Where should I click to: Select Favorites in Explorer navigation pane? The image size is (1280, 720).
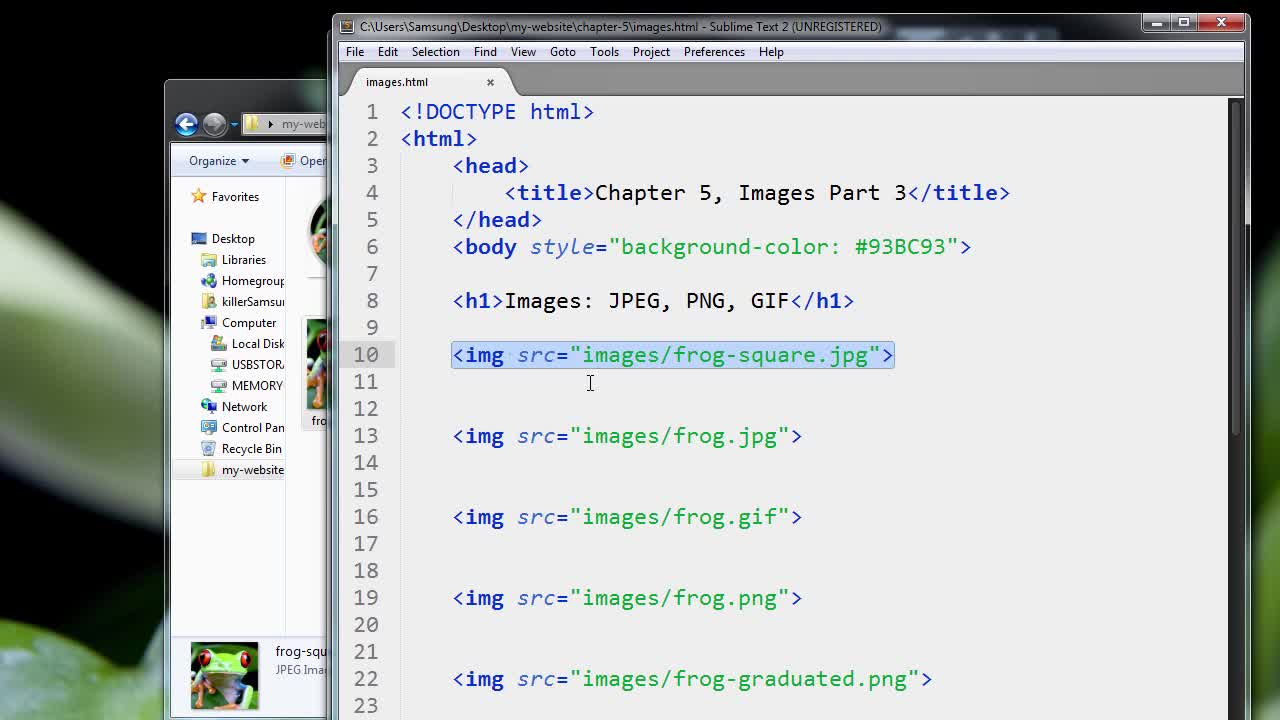tap(235, 197)
